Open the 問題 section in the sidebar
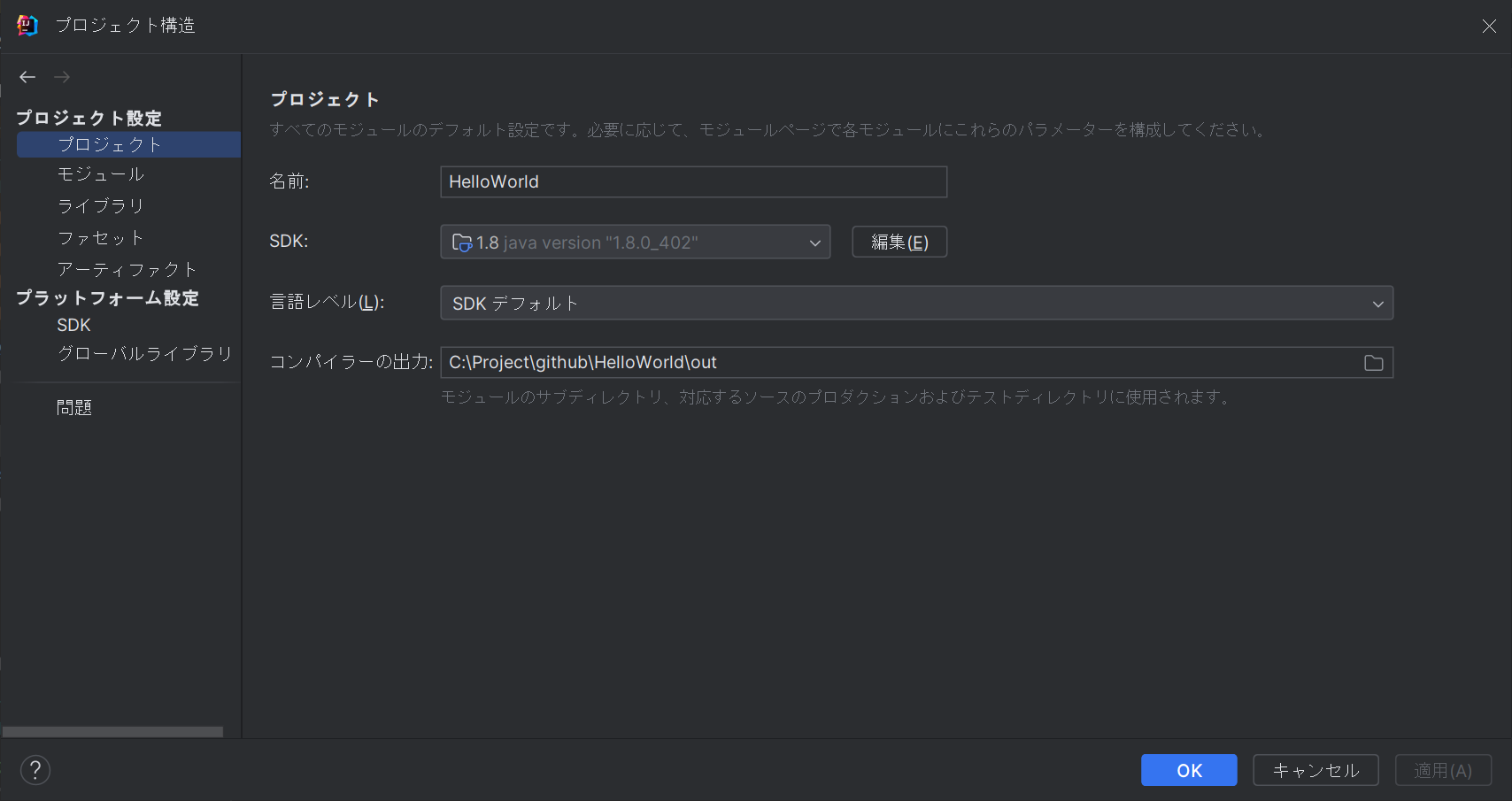The width and height of the screenshot is (1512, 801). (x=73, y=407)
